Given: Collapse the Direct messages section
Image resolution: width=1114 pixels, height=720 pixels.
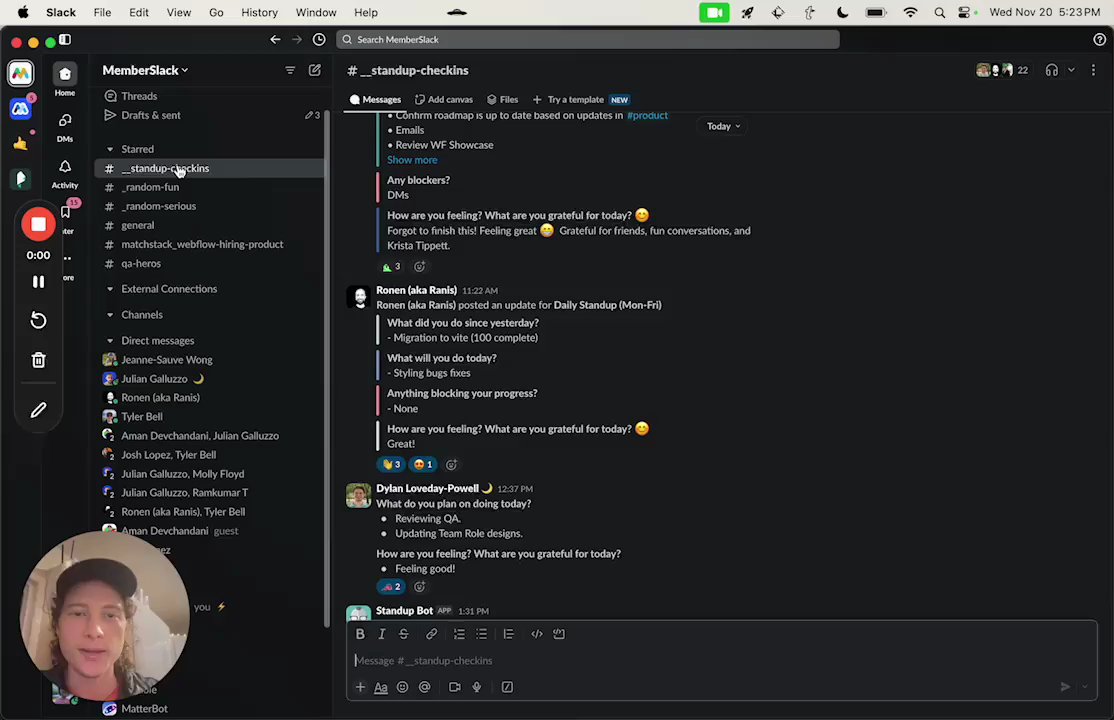Looking at the screenshot, I should (x=110, y=341).
